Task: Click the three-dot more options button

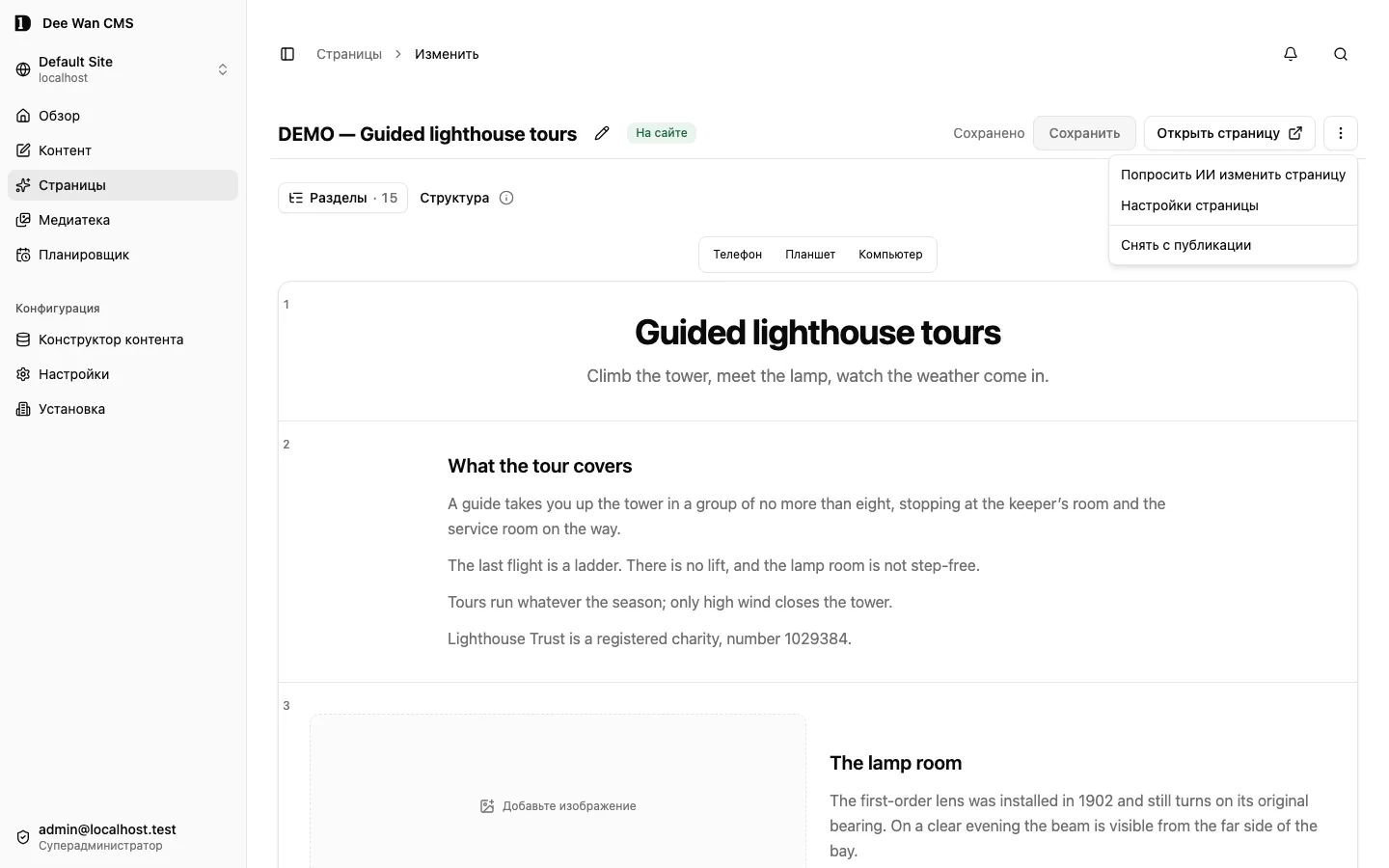Action: click(x=1341, y=133)
